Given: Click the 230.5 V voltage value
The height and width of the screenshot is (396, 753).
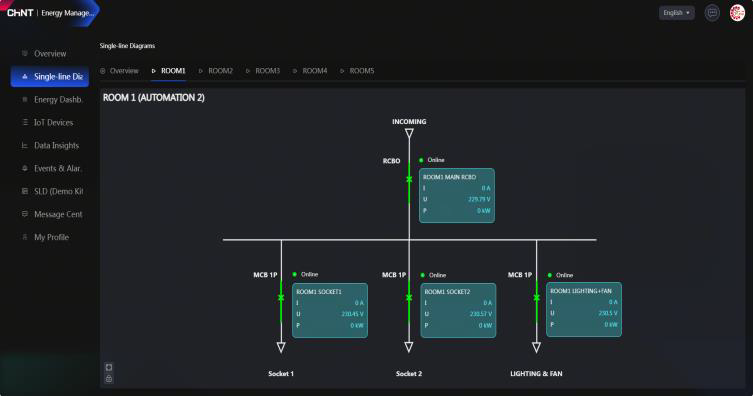Looking at the screenshot, I should click(x=608, y=313).
